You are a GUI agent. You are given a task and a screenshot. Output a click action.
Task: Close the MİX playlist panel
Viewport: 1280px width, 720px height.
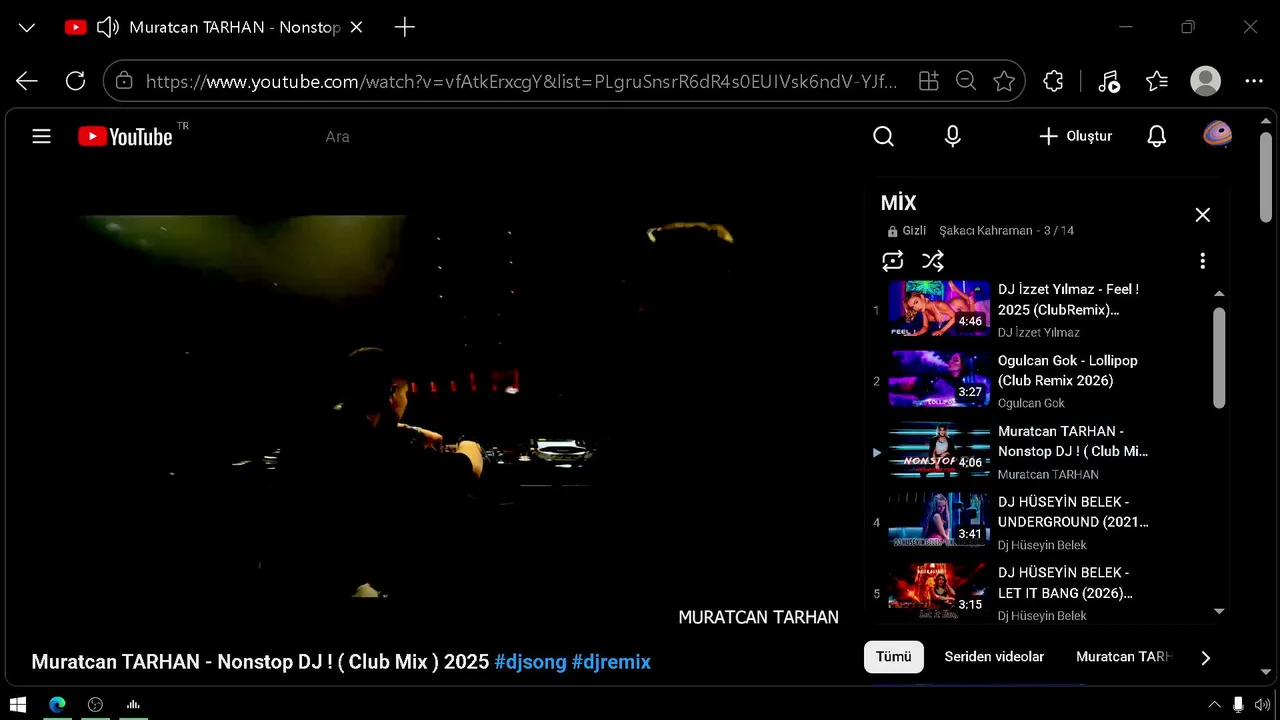1203,215
